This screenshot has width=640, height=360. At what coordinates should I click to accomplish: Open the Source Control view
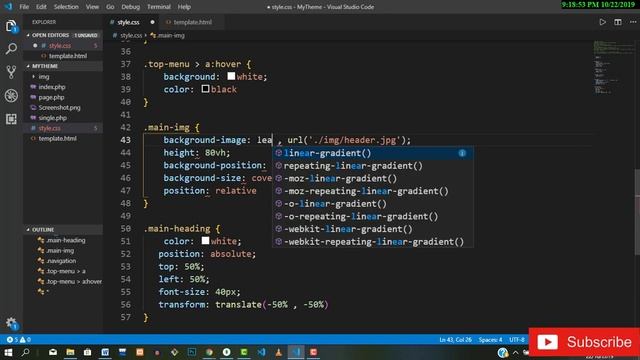(x=11, y=72)
